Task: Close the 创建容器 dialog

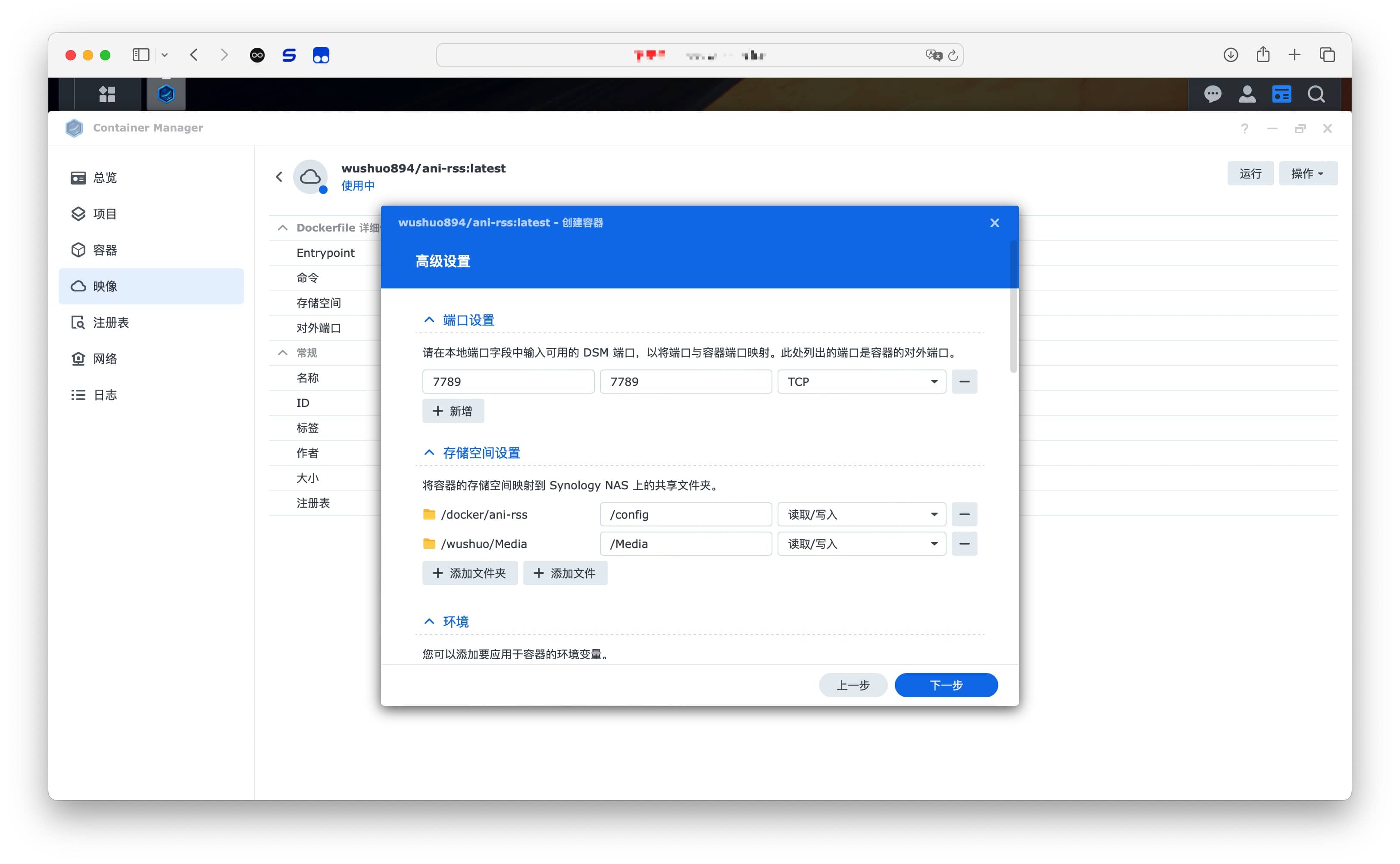Action: 995,223
